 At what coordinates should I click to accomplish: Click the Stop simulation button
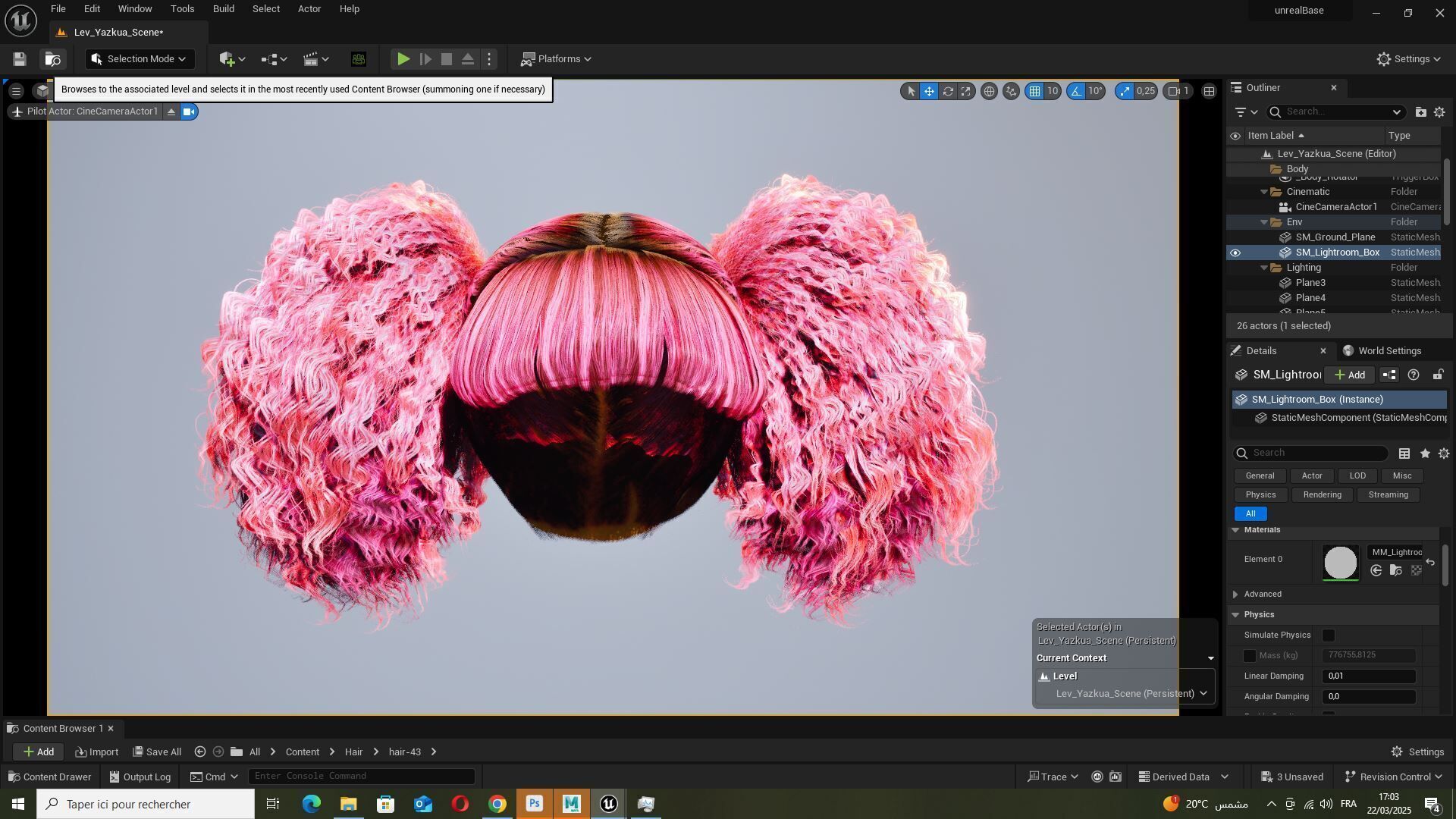pos(447,59)
